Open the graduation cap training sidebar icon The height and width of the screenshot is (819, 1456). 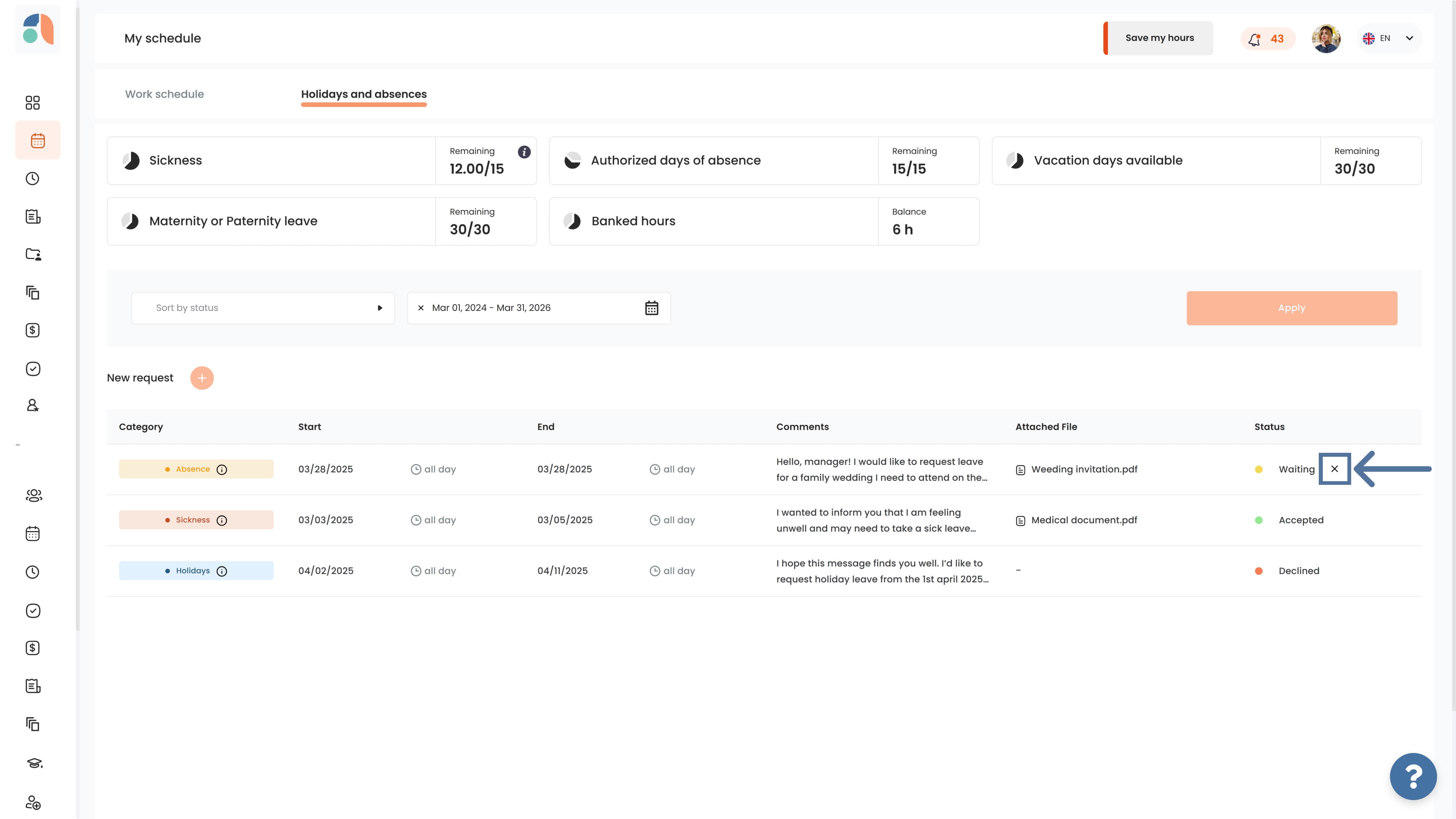pyautogui.click(x=34, y=763)
